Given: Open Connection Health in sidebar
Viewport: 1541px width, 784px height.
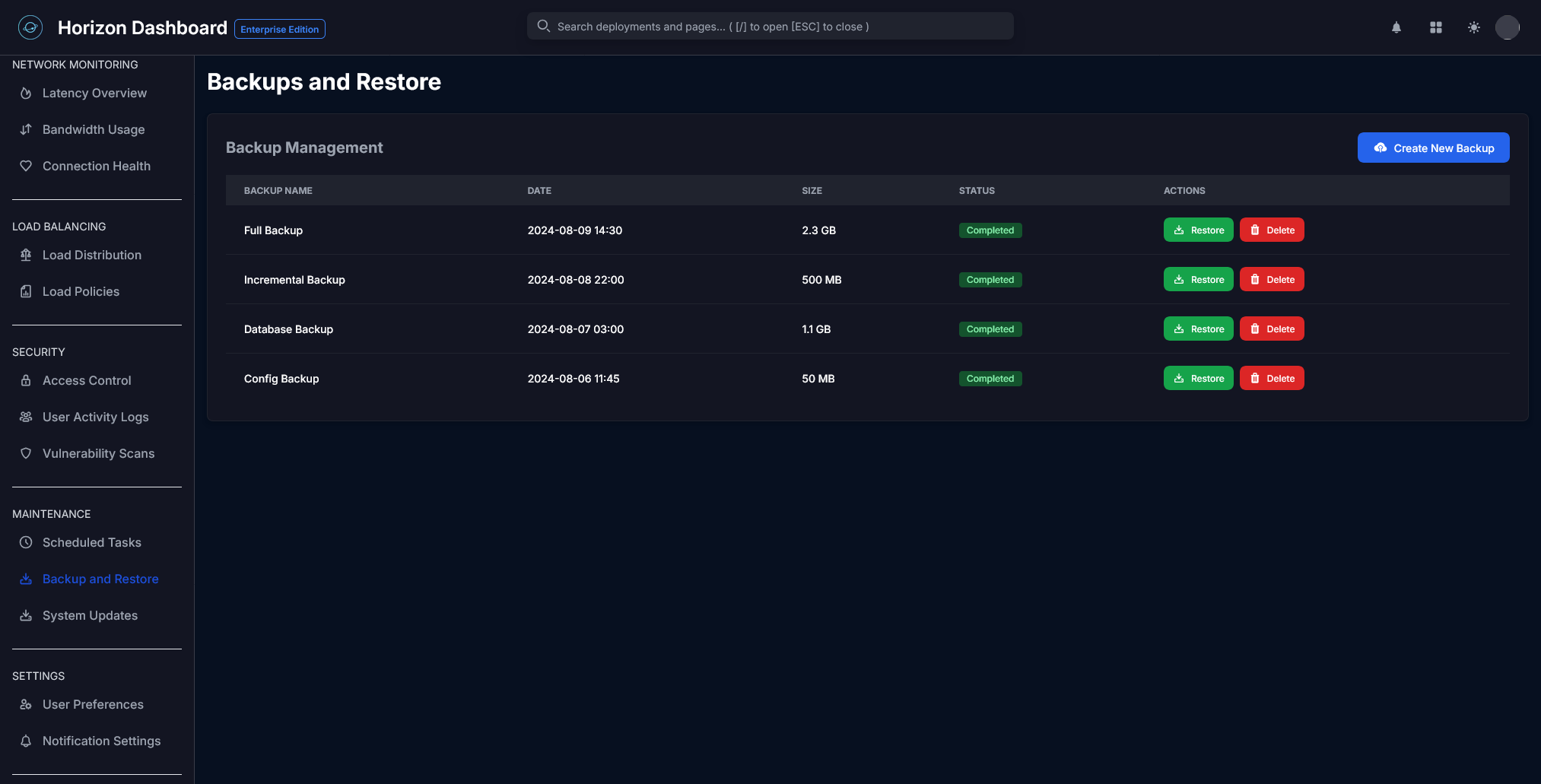Looking at the screenshot, I should click(x=97, y=166).
